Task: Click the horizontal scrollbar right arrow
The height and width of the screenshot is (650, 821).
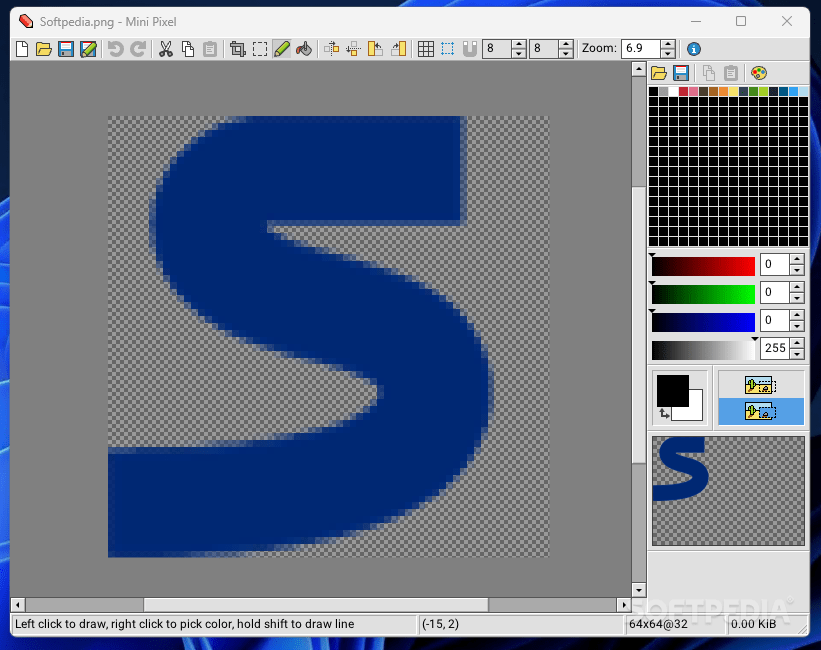Action: [x=624, y=605]
